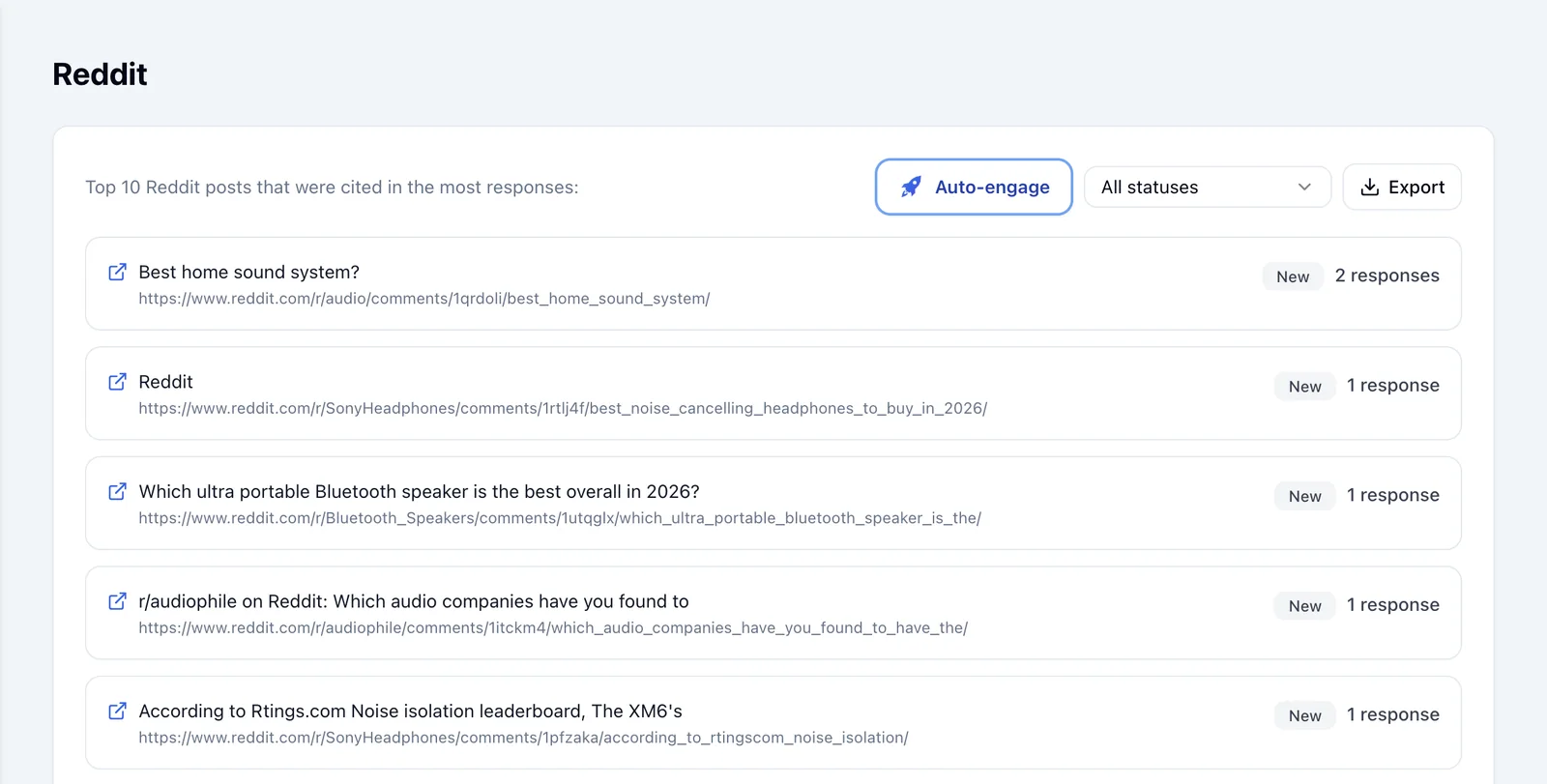Start Auto-engage for Reddit posts

(974, 187)
